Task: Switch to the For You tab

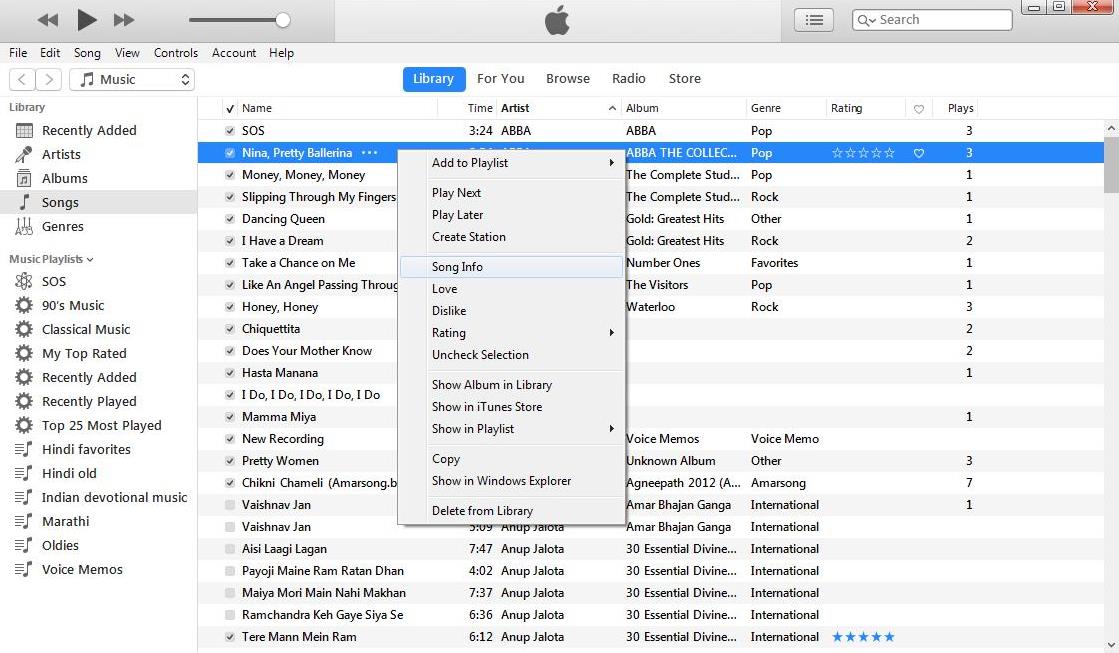Action: coord(500,79)
